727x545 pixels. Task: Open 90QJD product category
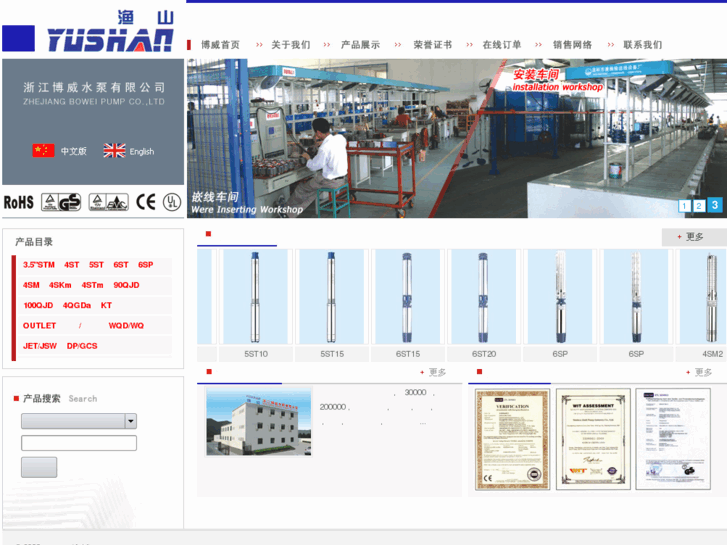[126, 285]
